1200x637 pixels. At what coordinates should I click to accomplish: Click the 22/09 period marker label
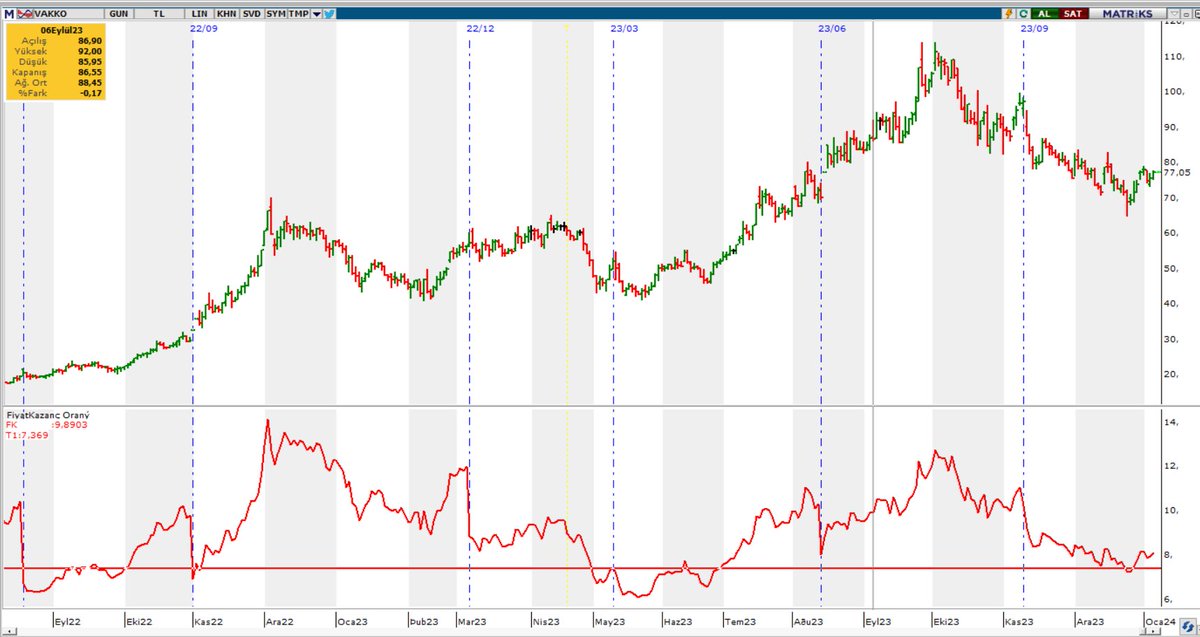203,29
